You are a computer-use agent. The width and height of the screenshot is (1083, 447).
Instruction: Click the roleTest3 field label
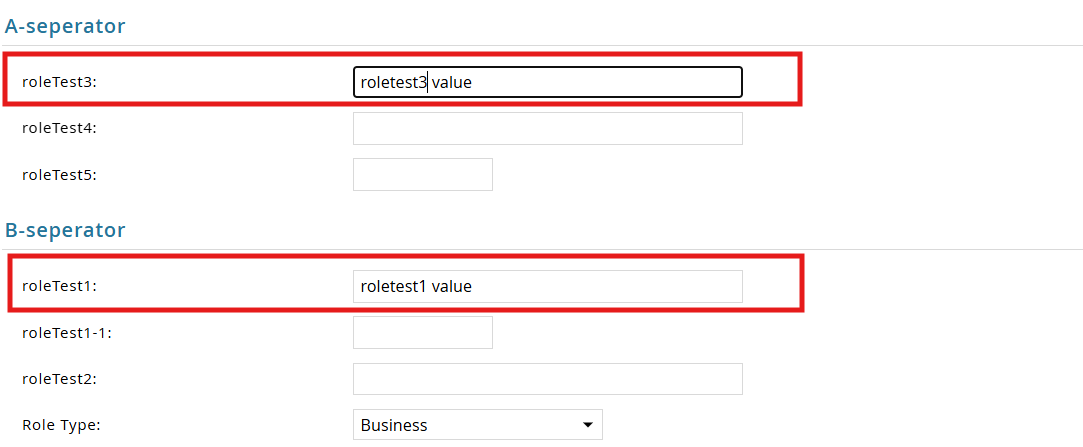tap(59, 82)
